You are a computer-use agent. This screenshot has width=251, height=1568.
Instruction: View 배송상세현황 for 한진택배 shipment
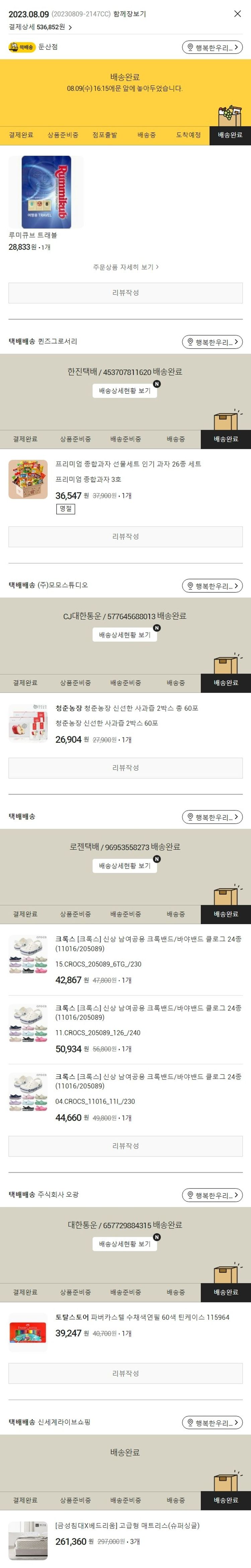(125, 391)
